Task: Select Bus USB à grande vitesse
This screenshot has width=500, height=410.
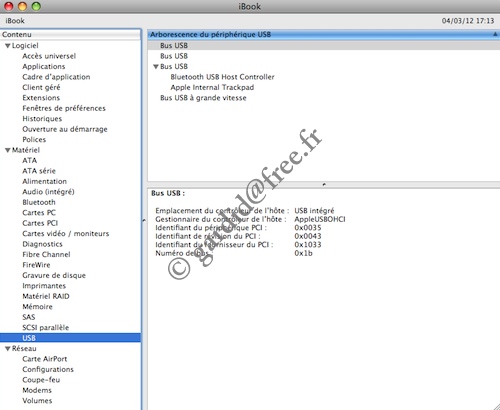Action: [x=203, y=98]
